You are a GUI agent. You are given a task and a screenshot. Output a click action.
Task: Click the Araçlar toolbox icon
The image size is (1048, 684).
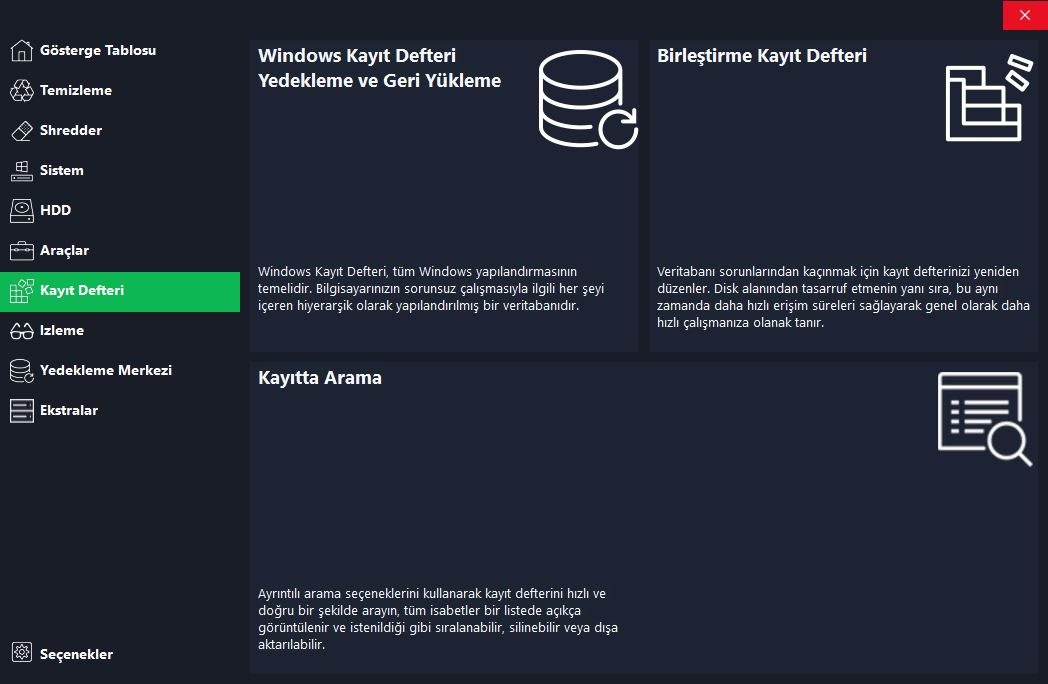pyautogui.click(x=21, y=251)
